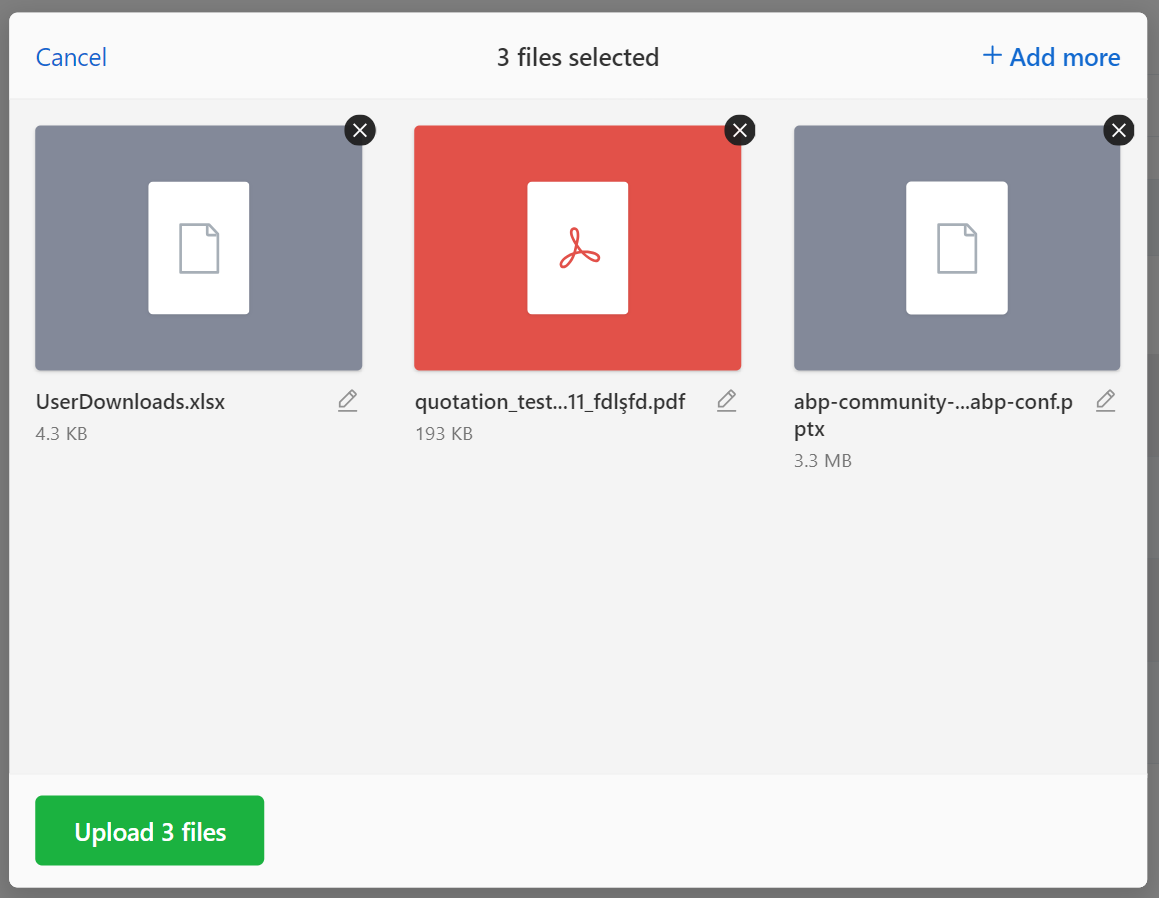1159x898 pixels.
Task: Click the 4.3 KB size label
Action: pos(61,433)
